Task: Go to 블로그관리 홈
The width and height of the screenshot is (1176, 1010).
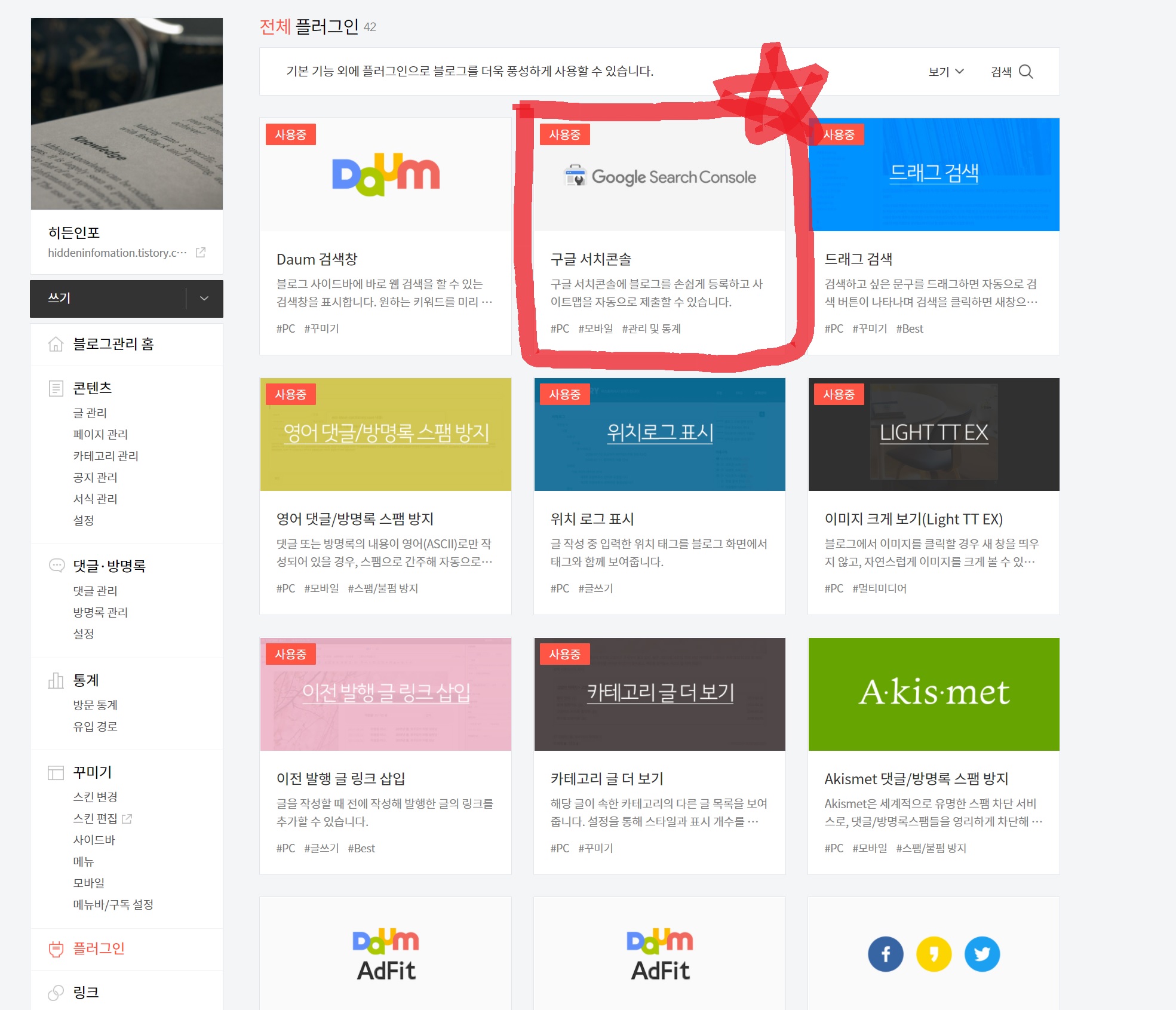Action: (x=113, y=344)
